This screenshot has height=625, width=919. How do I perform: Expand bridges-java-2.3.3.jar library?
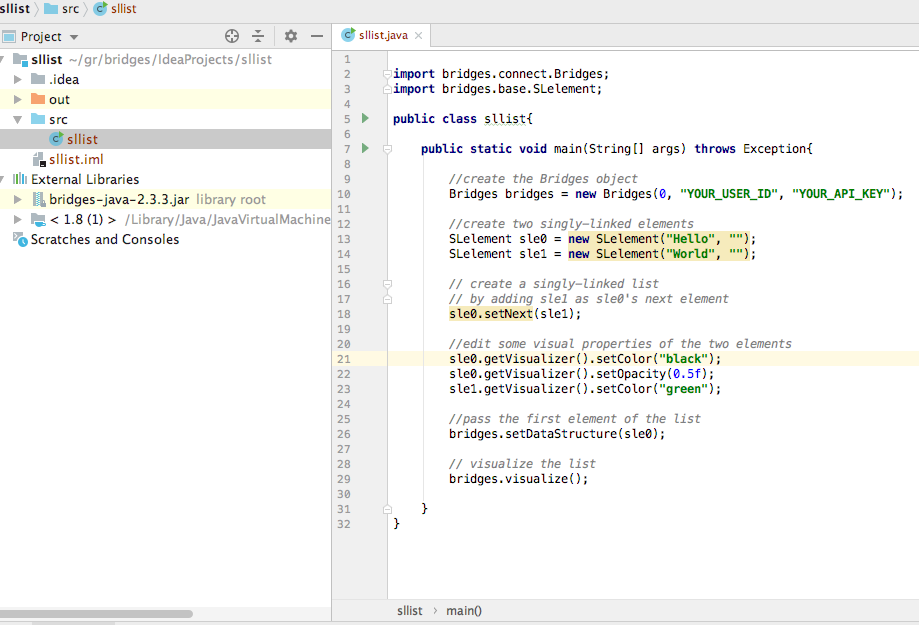18,199
